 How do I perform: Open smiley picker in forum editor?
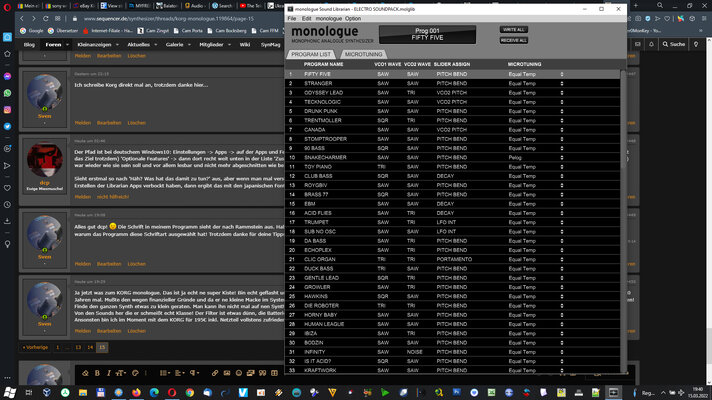(x=239, y=373)
